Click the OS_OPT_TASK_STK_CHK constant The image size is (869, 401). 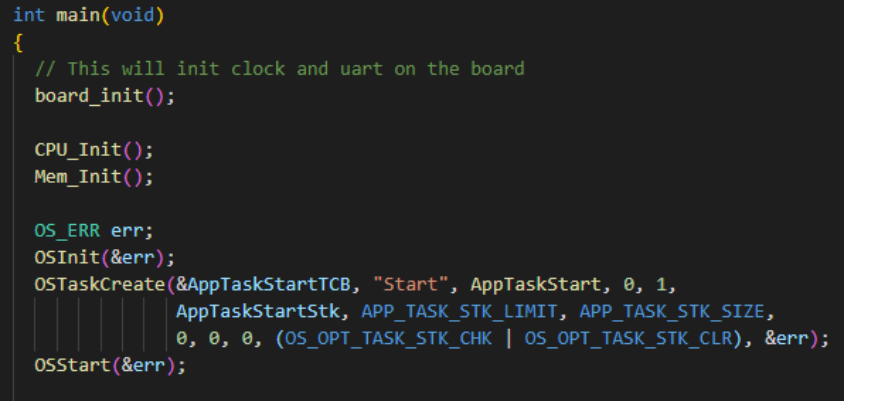coord(388,339)
